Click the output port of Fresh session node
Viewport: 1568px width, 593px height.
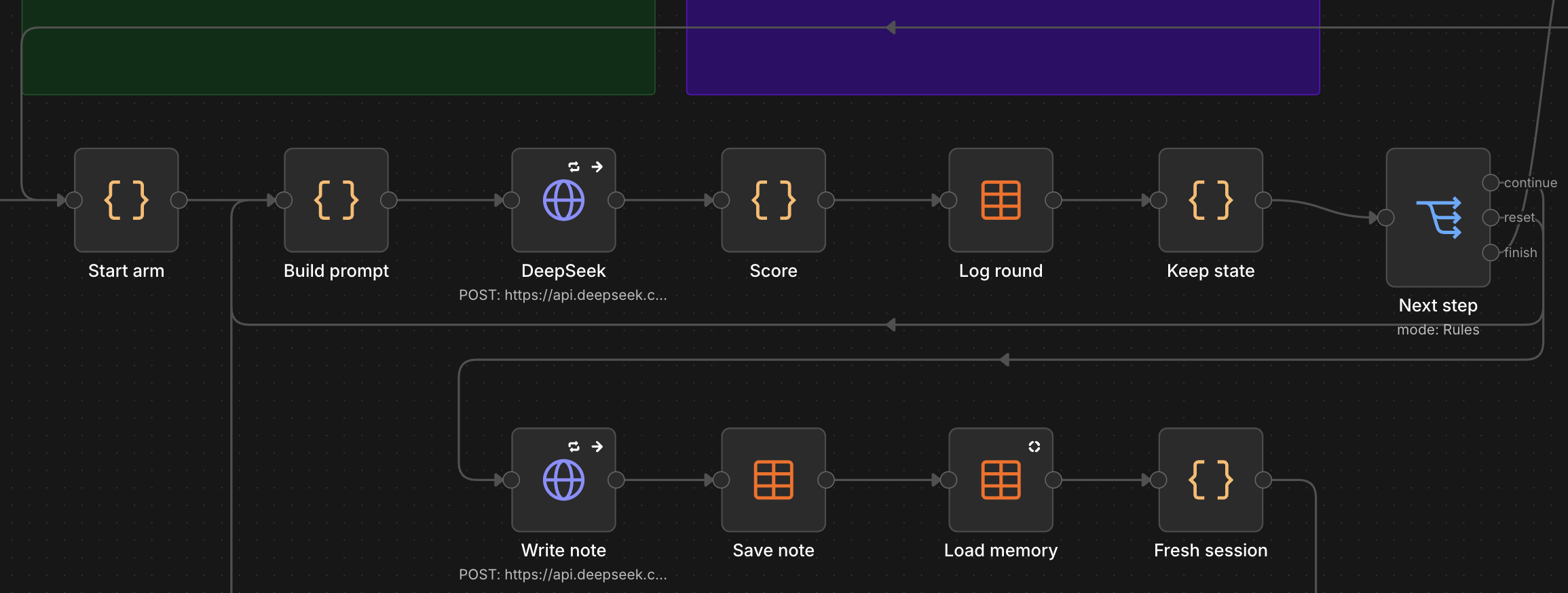(1263, 480)
